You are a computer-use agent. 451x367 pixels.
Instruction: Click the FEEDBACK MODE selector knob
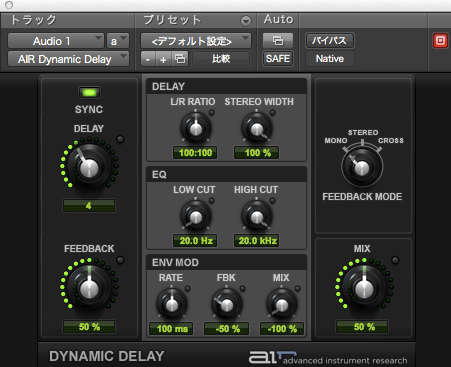pyautogui.click(x=362, y=168)
